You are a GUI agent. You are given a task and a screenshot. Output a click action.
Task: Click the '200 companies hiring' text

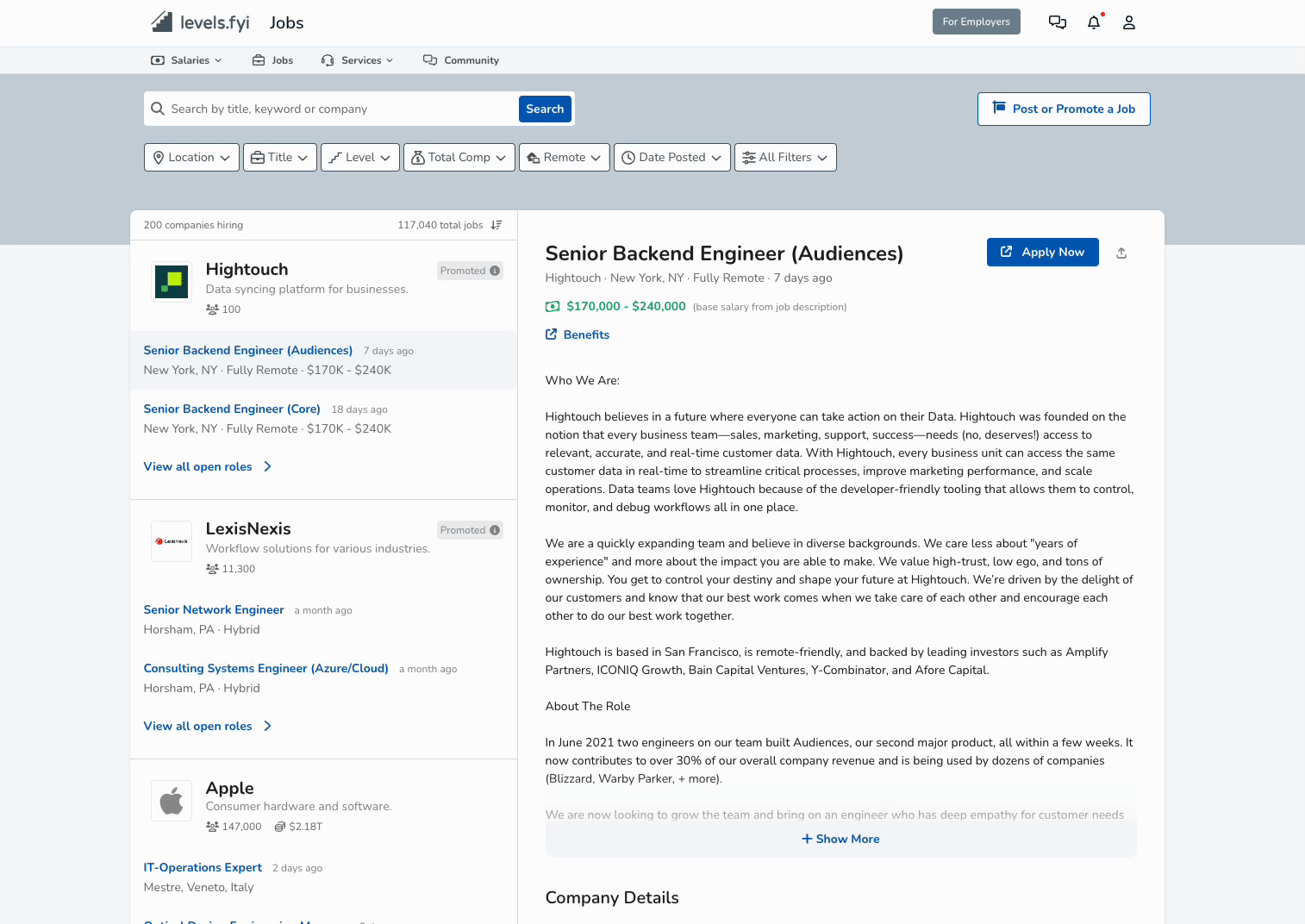coord(194,225)
